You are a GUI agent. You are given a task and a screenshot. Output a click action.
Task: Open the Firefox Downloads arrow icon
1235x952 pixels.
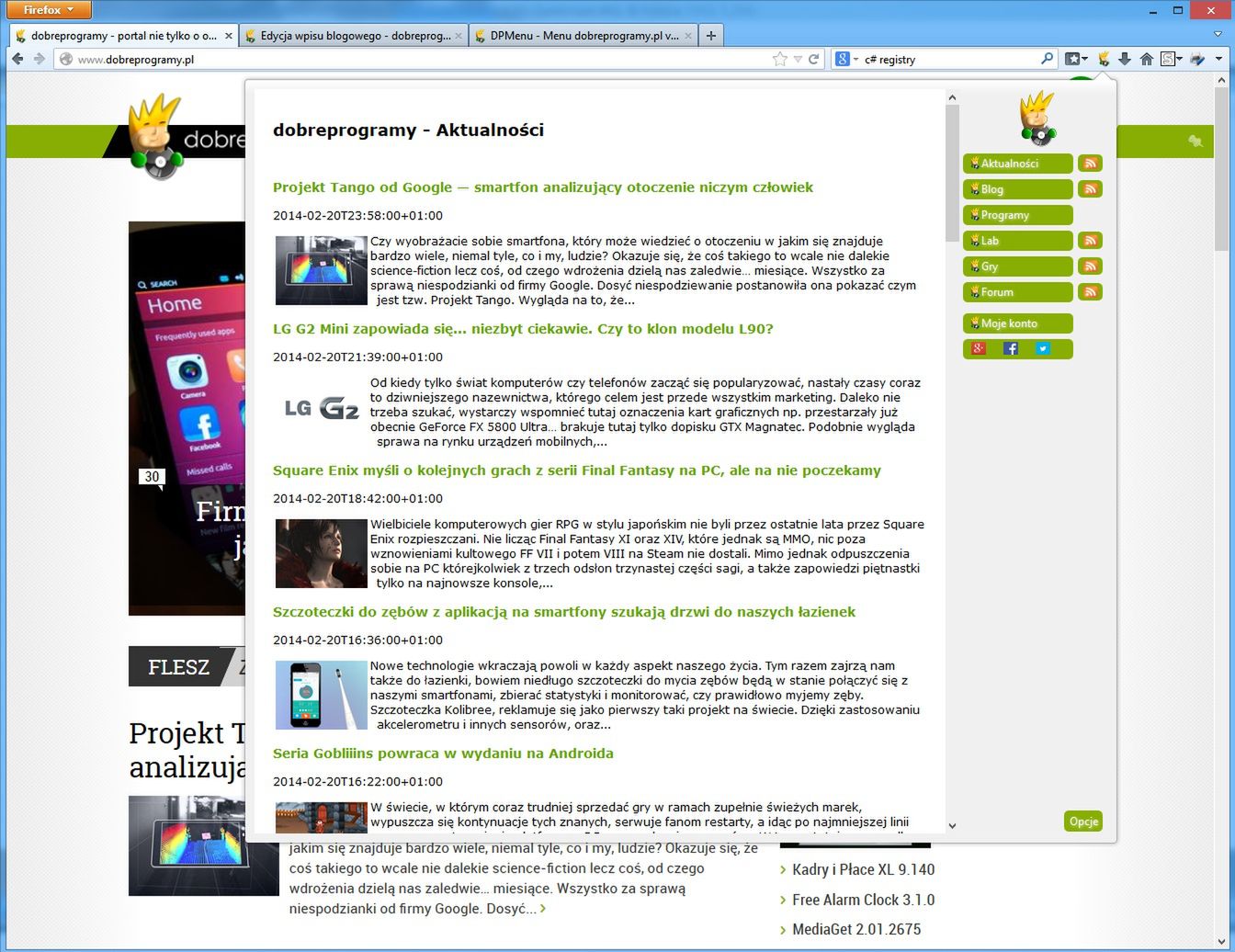point(1125,59)
